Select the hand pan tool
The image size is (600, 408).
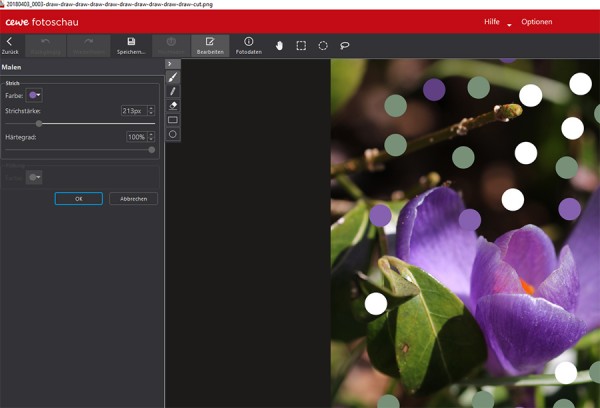[x=279, y=45]
